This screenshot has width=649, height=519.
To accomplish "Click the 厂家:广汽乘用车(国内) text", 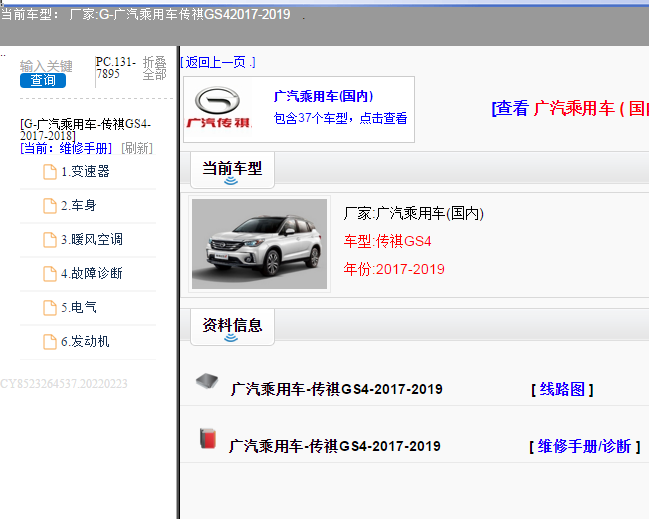I will (x=413, y=214).
